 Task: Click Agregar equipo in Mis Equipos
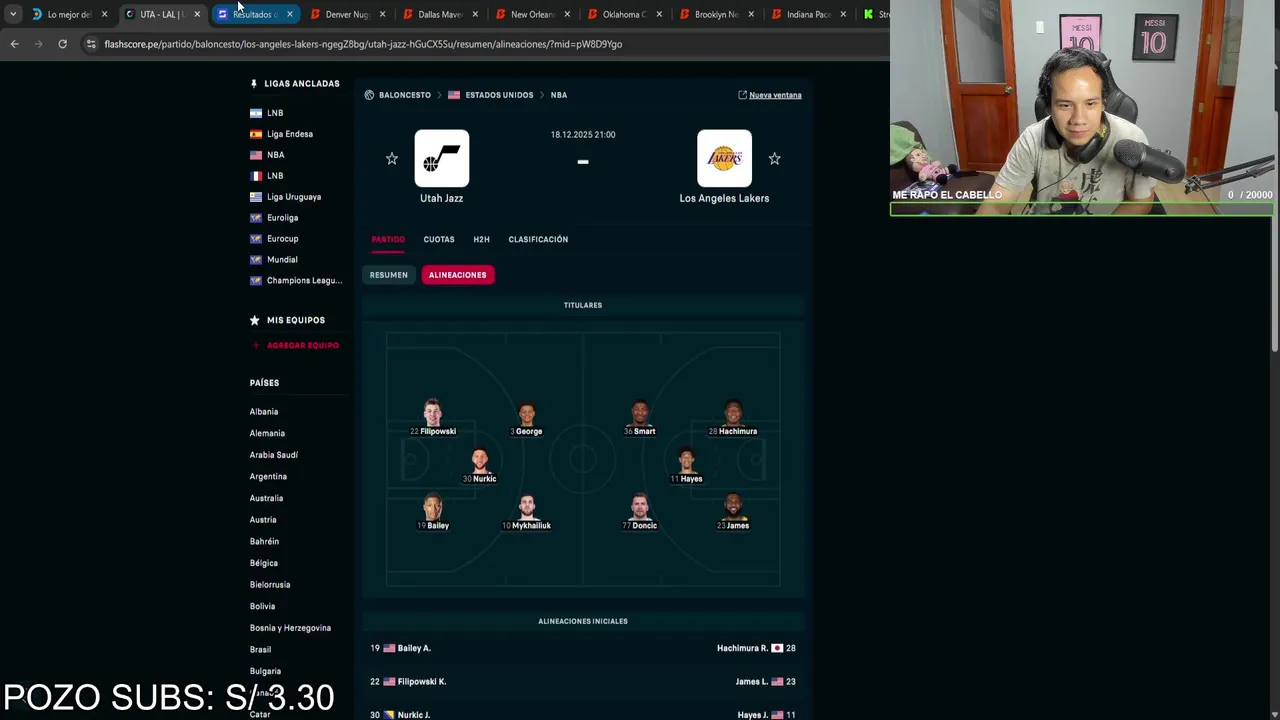pos(296,345)
